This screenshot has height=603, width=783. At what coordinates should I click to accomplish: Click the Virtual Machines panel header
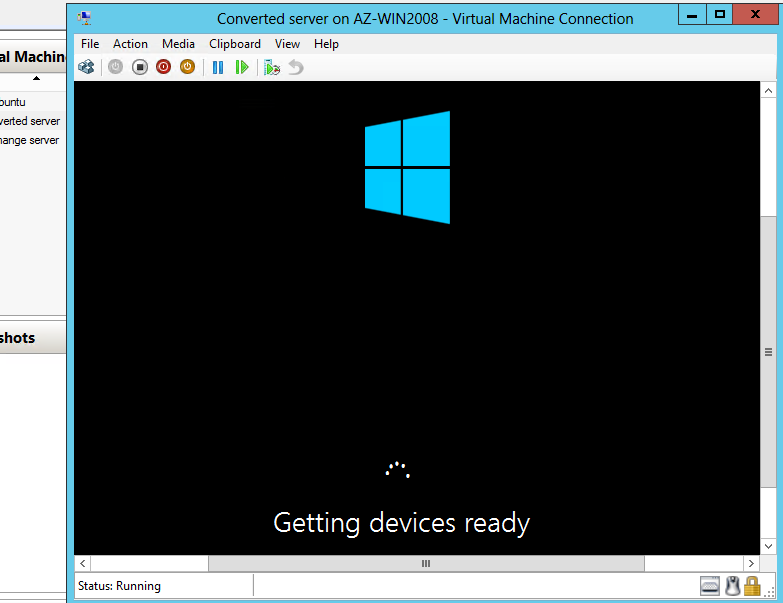pyautogui.click(x=33, y=57)
